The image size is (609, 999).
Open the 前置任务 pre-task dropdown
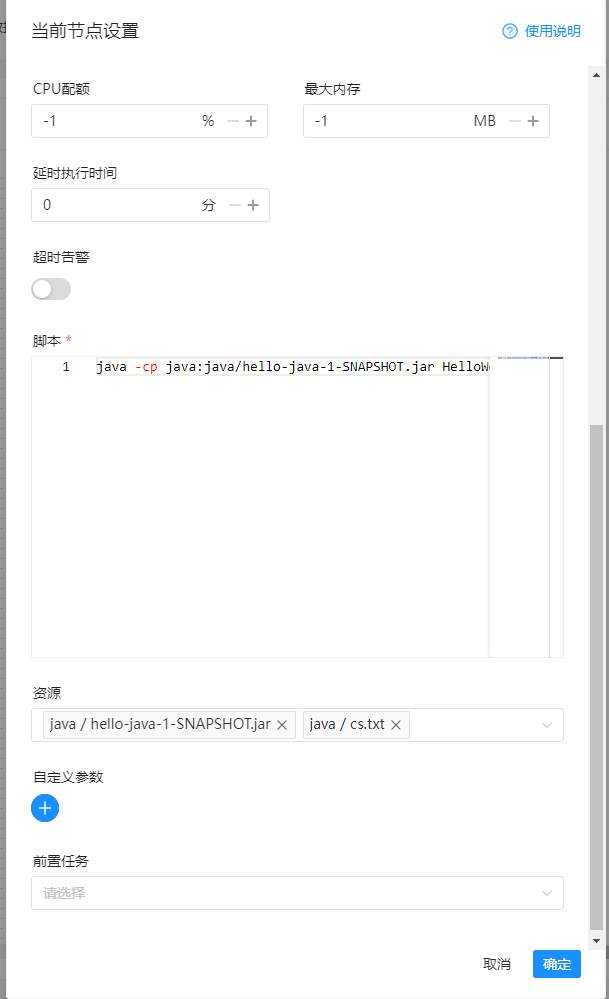[297, 893]
